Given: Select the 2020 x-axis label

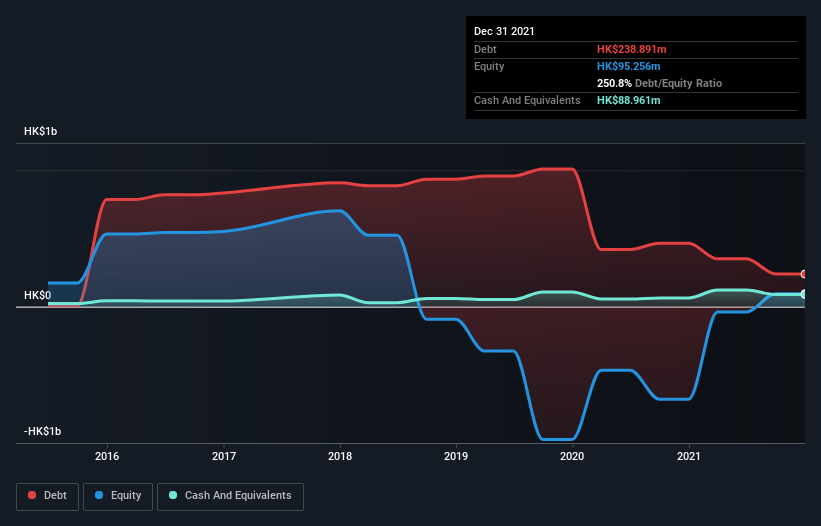Looking at the screenshot, I should tap(572, 456).
